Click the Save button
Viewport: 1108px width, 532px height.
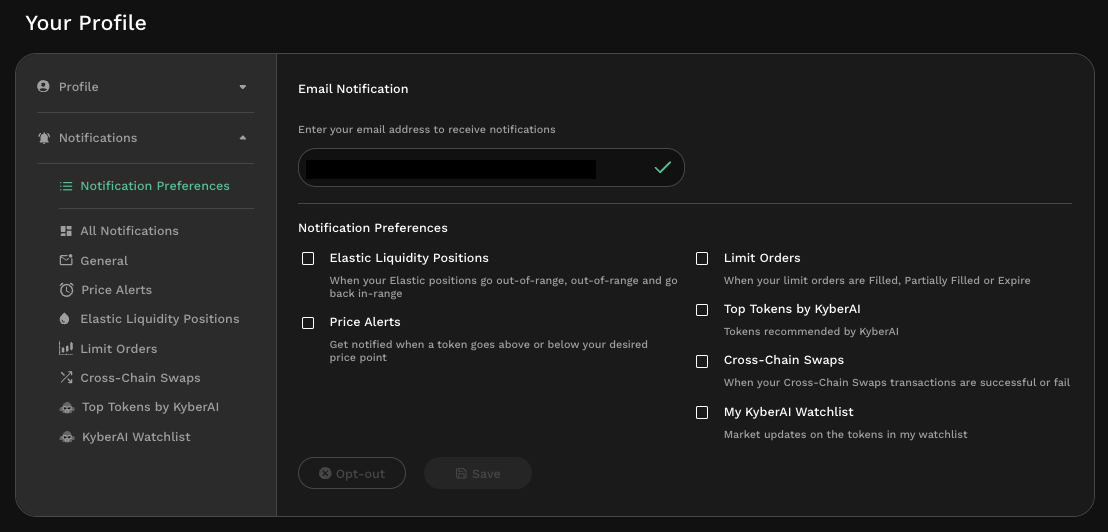[x=477, y=474]
